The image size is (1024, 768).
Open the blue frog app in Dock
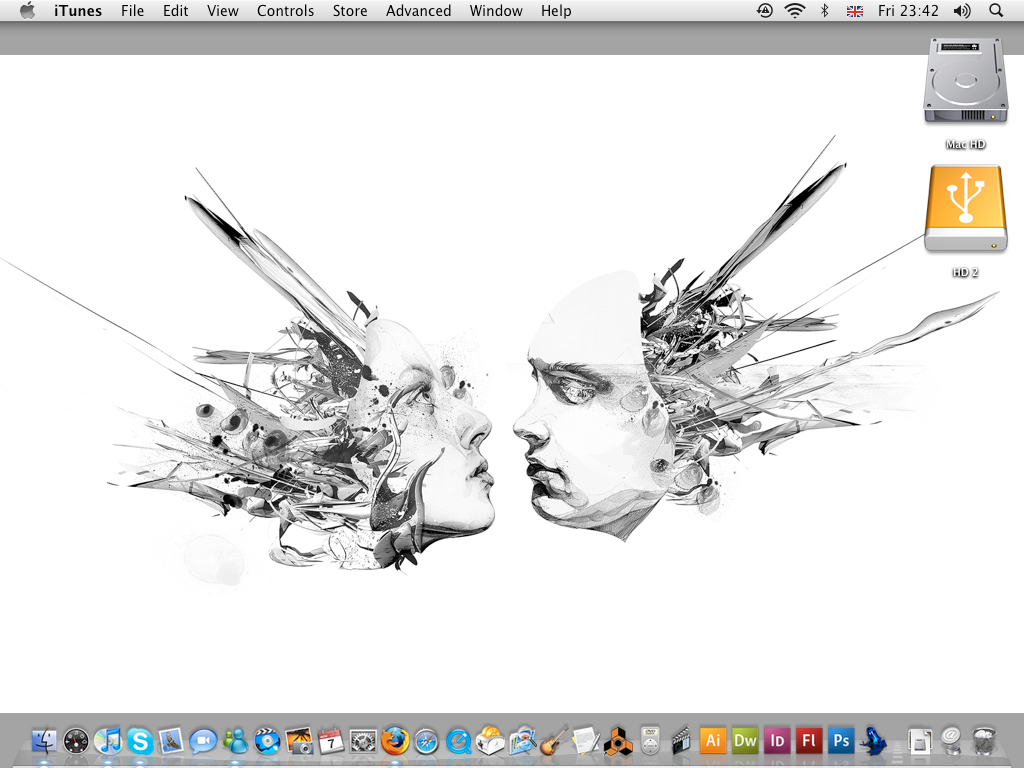(x=873, y=741)
